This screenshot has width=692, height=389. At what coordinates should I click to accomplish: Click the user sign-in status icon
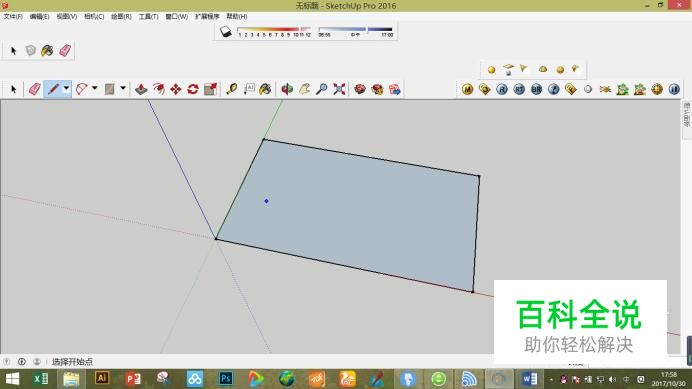pyautogui.click(x=37, y=362)
